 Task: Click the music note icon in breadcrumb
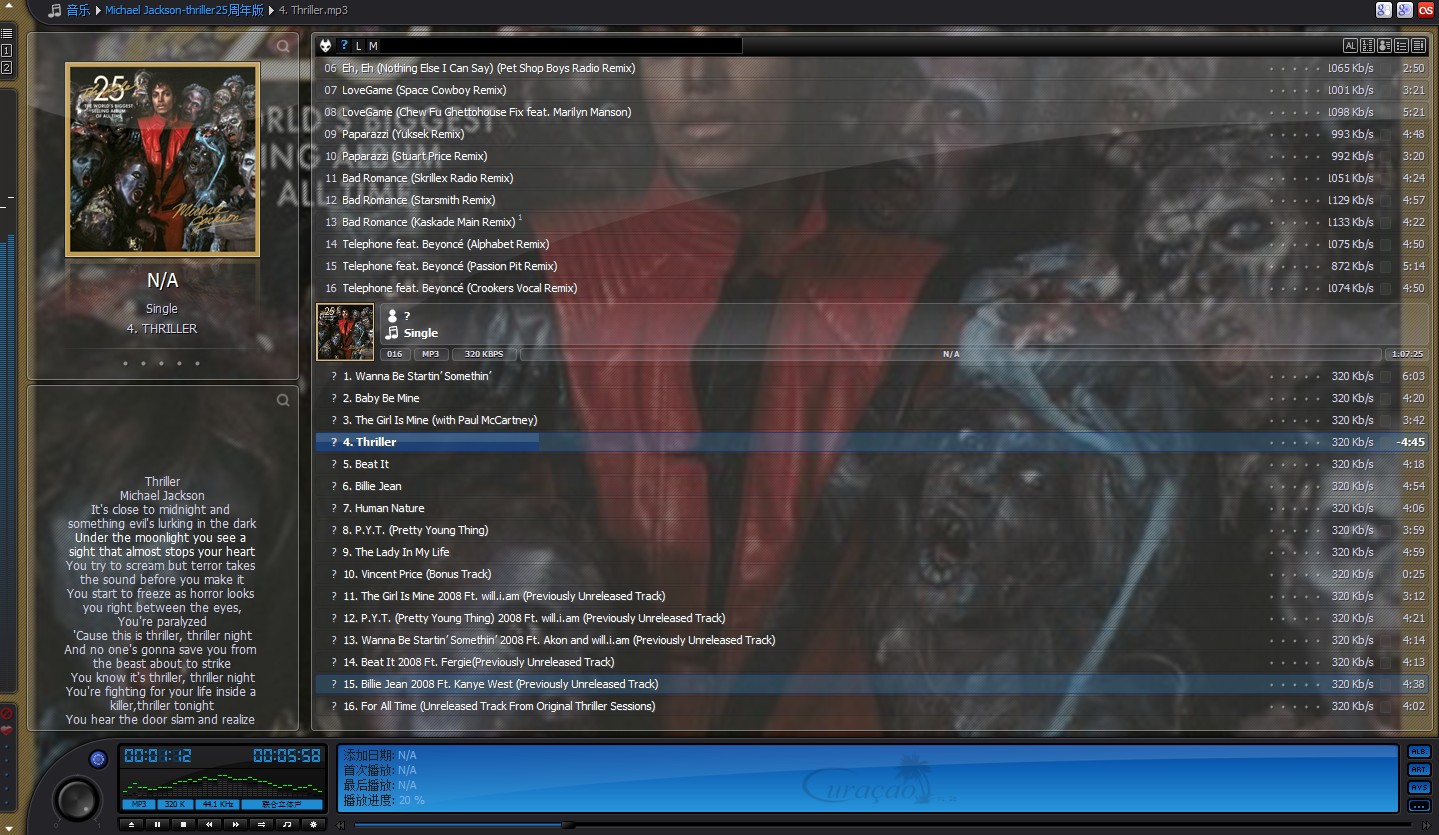(54, 10)
